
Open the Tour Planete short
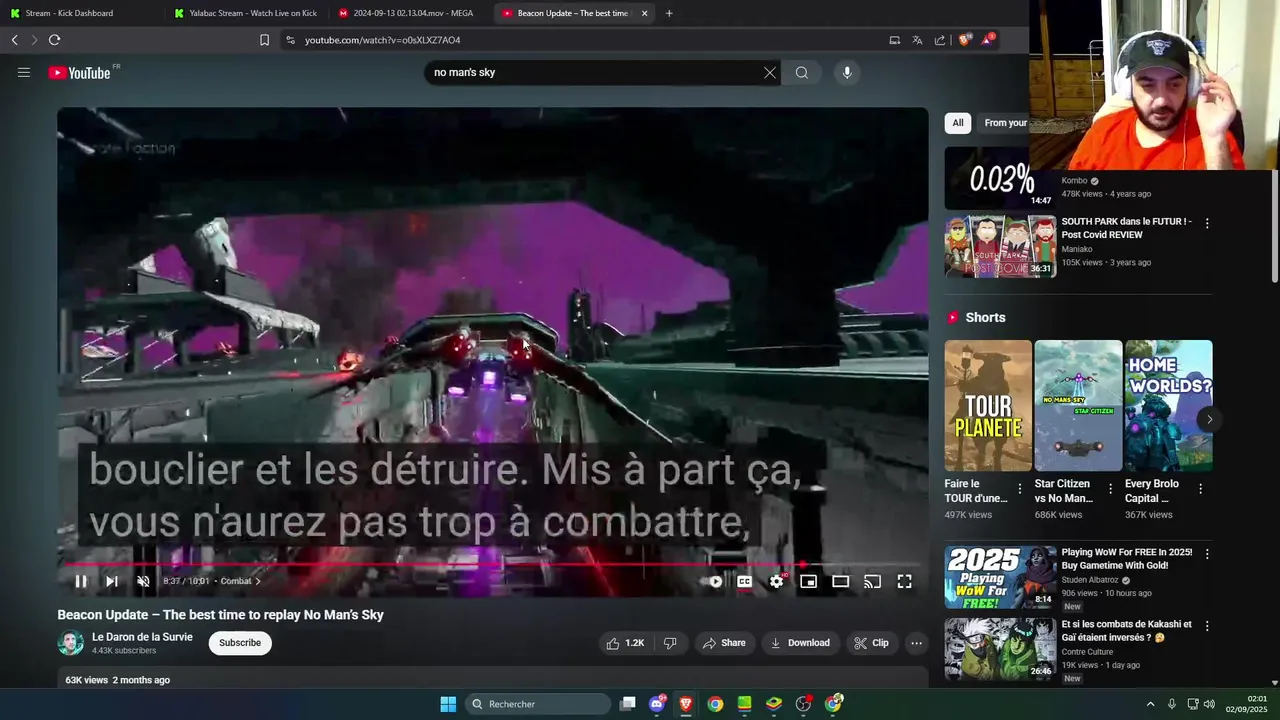[988, 405]
